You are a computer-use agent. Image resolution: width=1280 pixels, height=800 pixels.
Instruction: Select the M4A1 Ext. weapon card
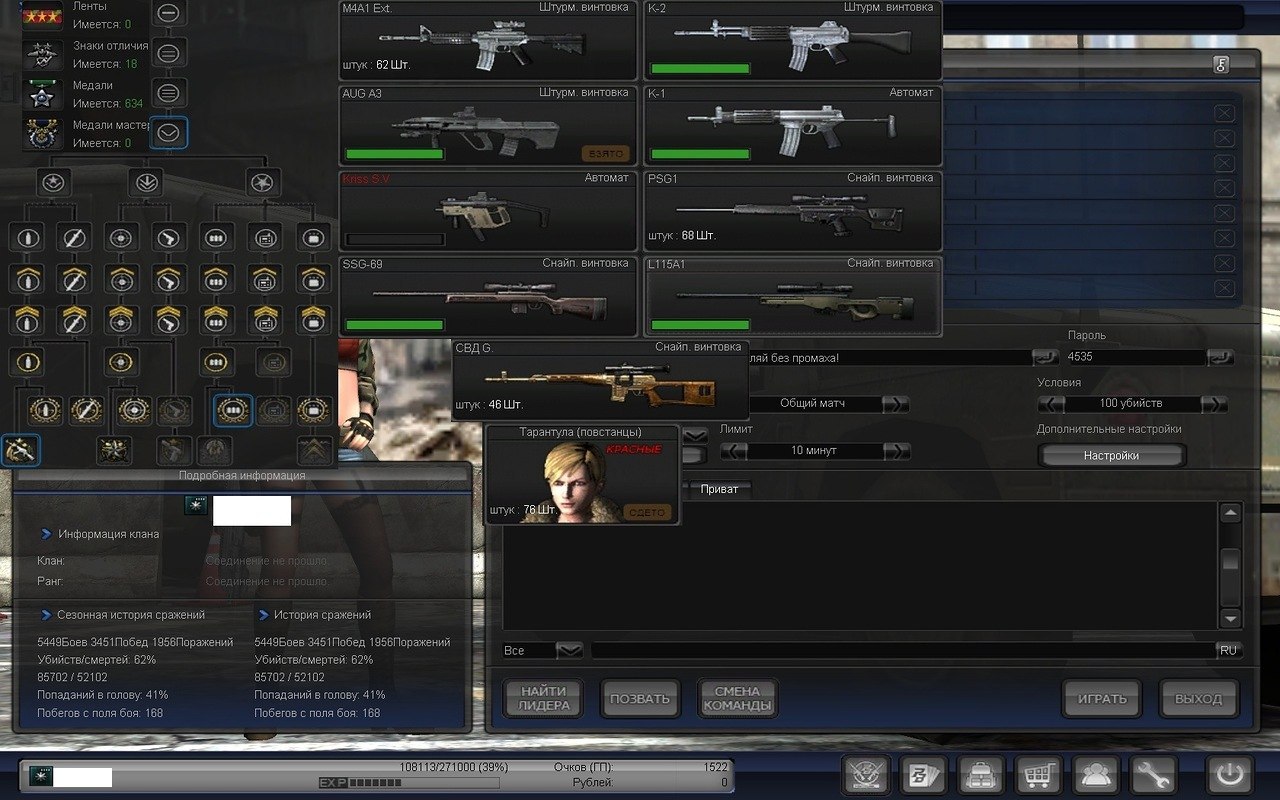click(488, 40)
